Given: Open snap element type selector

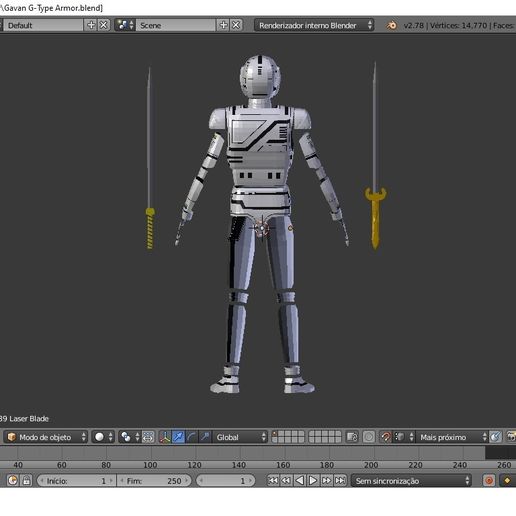Looking at the screenshot, I should [404, 437].
